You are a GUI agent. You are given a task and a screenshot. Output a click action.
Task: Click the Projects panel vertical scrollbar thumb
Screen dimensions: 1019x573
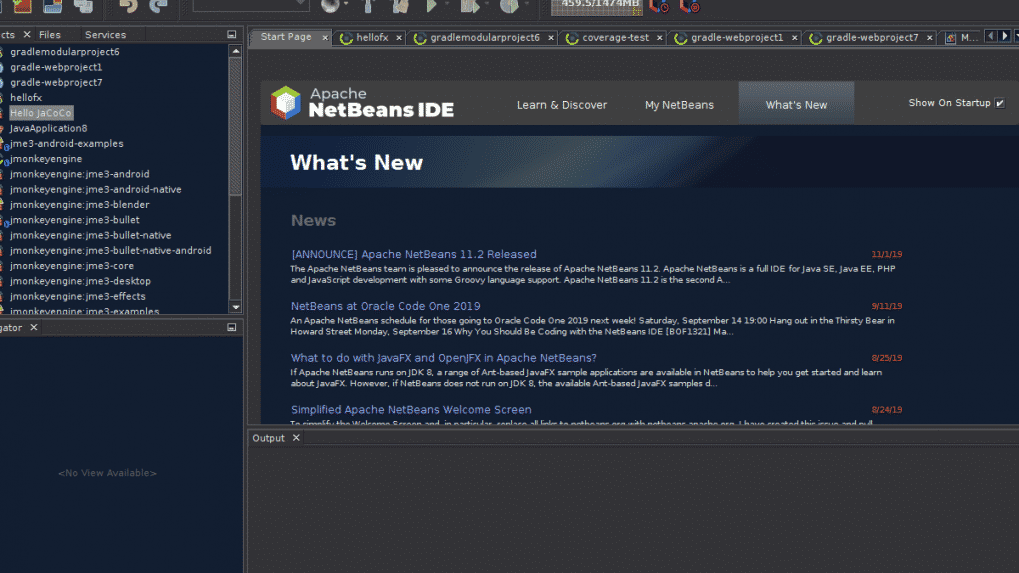point(235,127)
